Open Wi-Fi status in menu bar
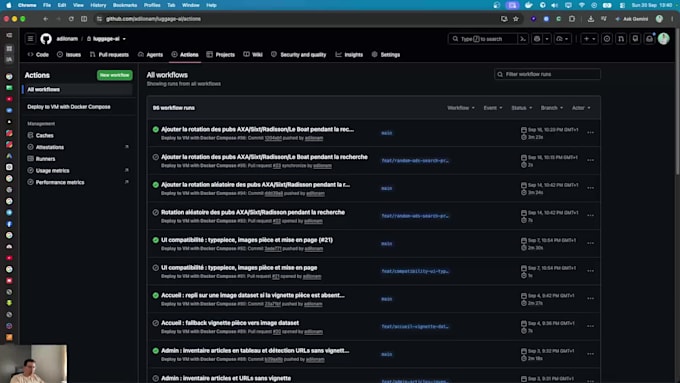Screen dimensions: 680x383 pos(582,5)
